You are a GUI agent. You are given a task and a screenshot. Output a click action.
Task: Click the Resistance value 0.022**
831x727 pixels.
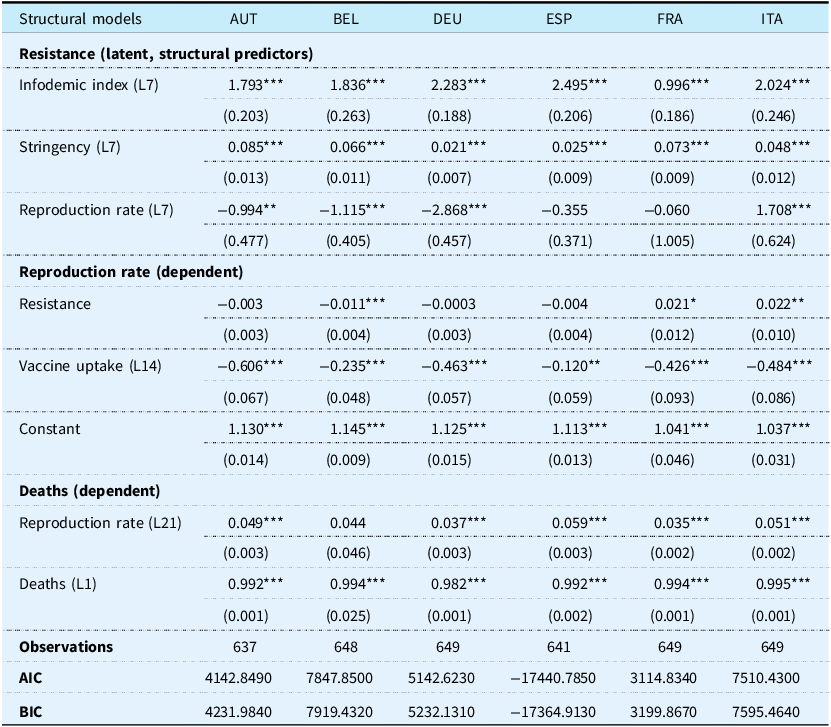pos(780,304)
